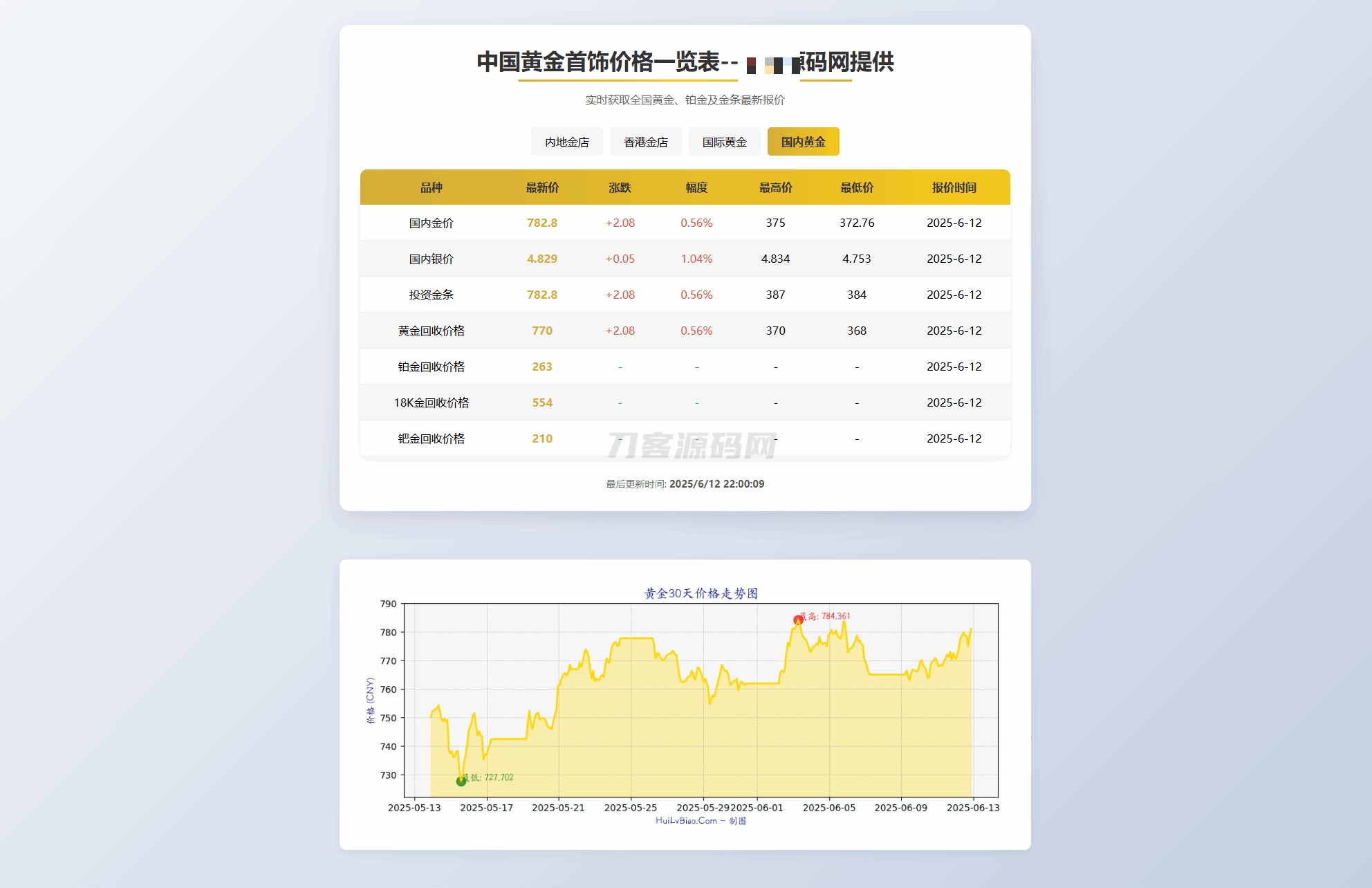Screen dimensions: 1372x888
Task: Click 0.56% in the 国内金价 row
Action: 696,223
